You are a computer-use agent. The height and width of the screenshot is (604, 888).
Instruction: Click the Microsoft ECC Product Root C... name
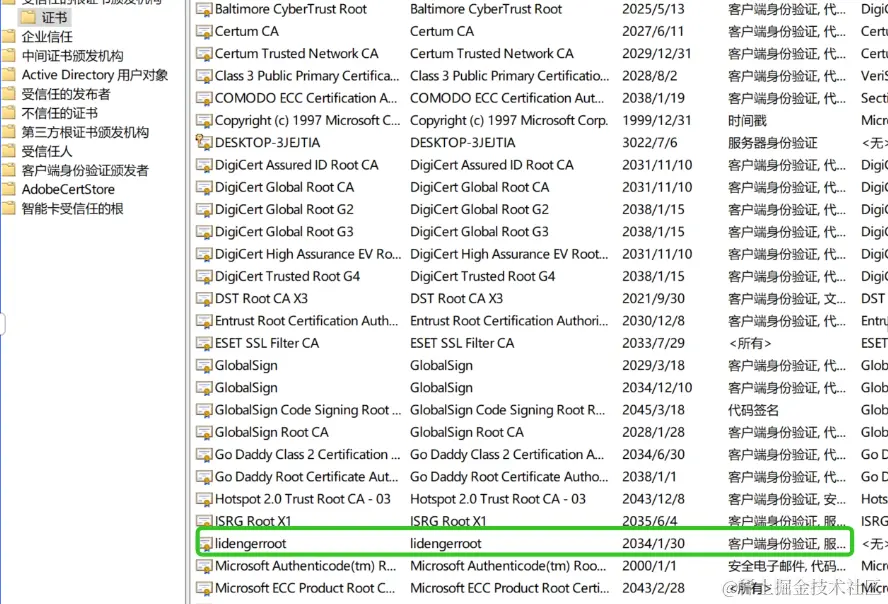click(305, 588)
